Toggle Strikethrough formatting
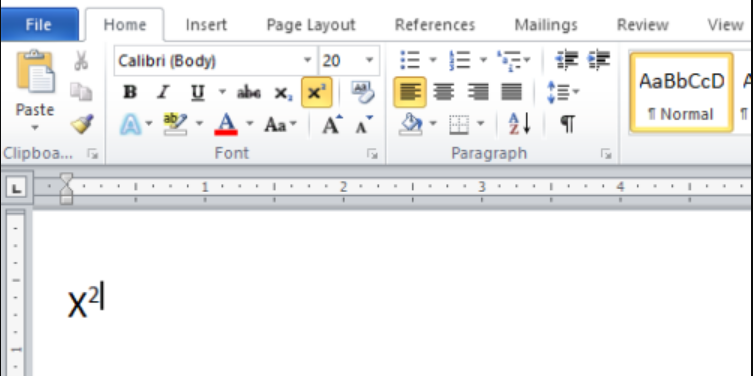The width and height of the screenshot is (753, 376). coord(249,92)
